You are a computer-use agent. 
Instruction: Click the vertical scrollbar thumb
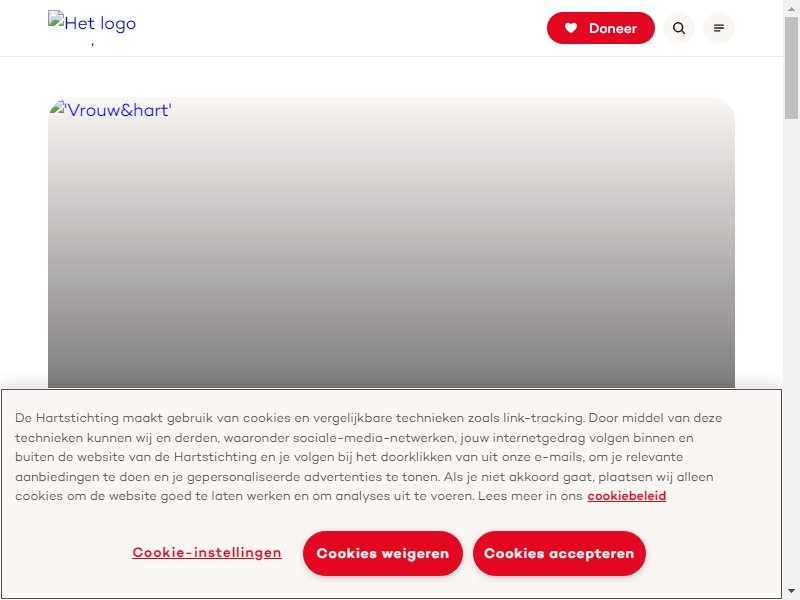point(791,68)
